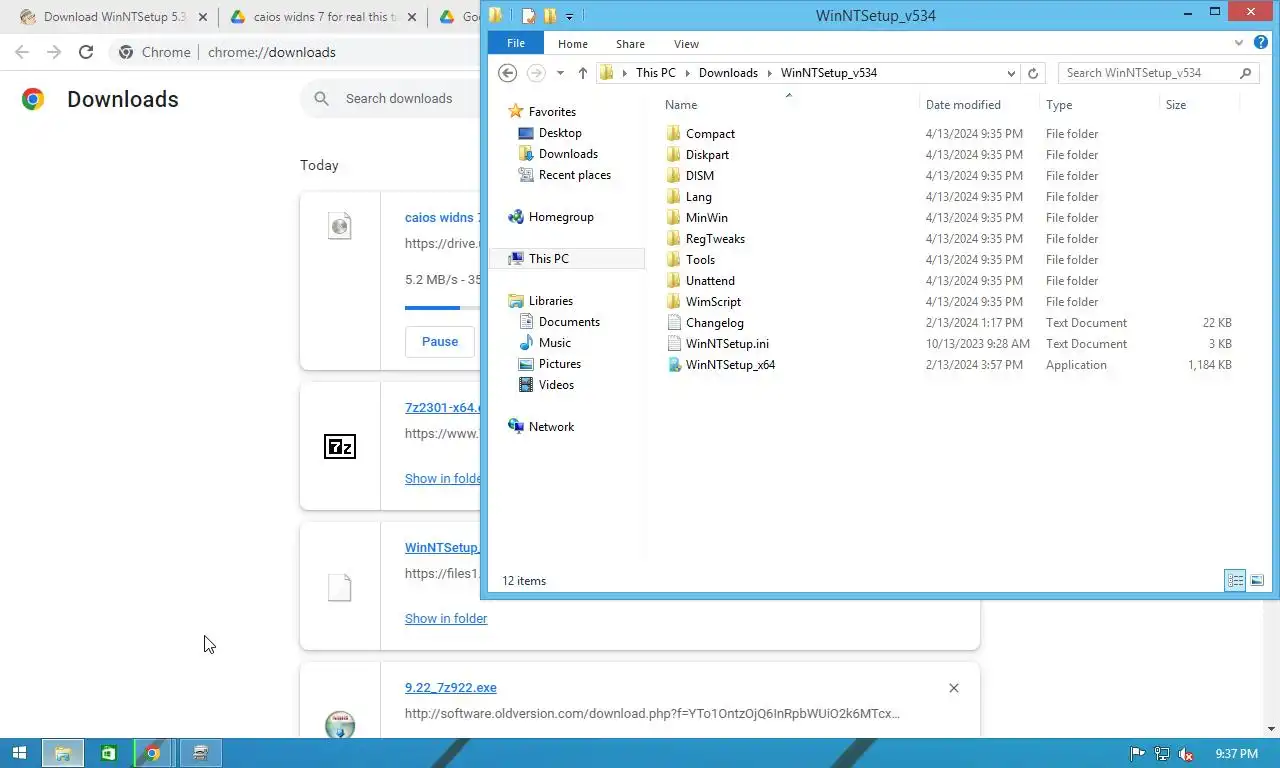Select the Tools folder
1280x768 pixels.
[x=700, y=260]
